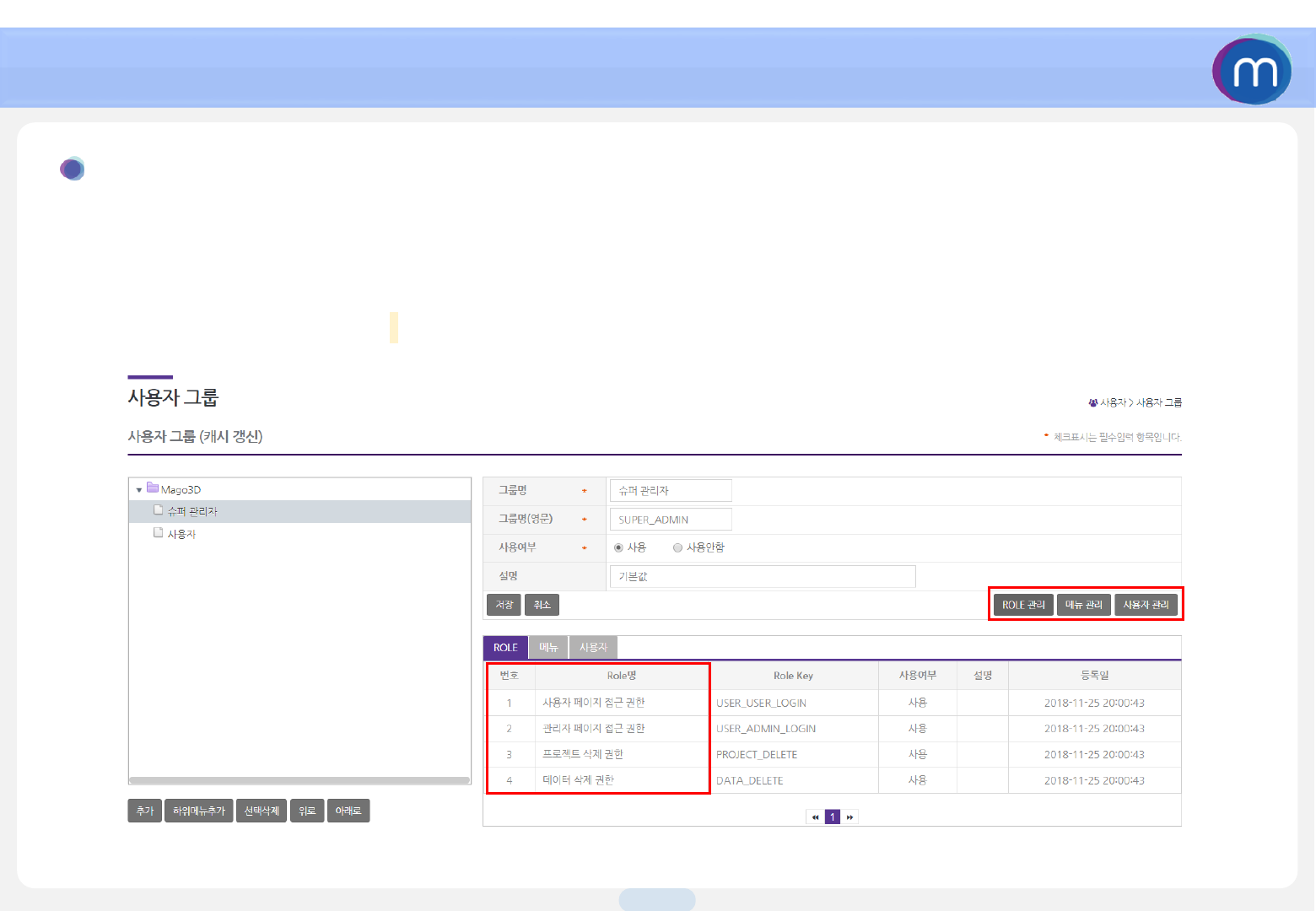
Task: Select page 1 in the pagination
Action: [833, 817]
